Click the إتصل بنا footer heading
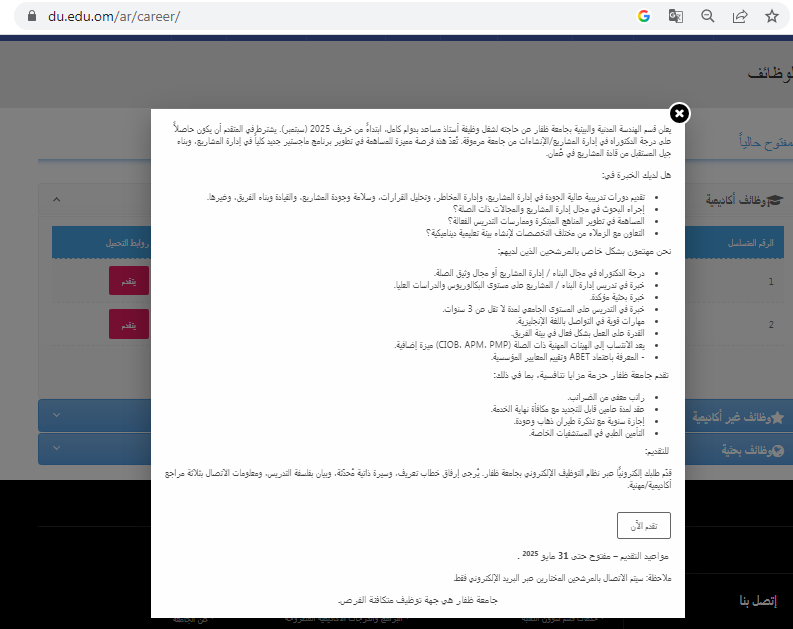Viewport: 793px width, 629px height. coord(757,600)
